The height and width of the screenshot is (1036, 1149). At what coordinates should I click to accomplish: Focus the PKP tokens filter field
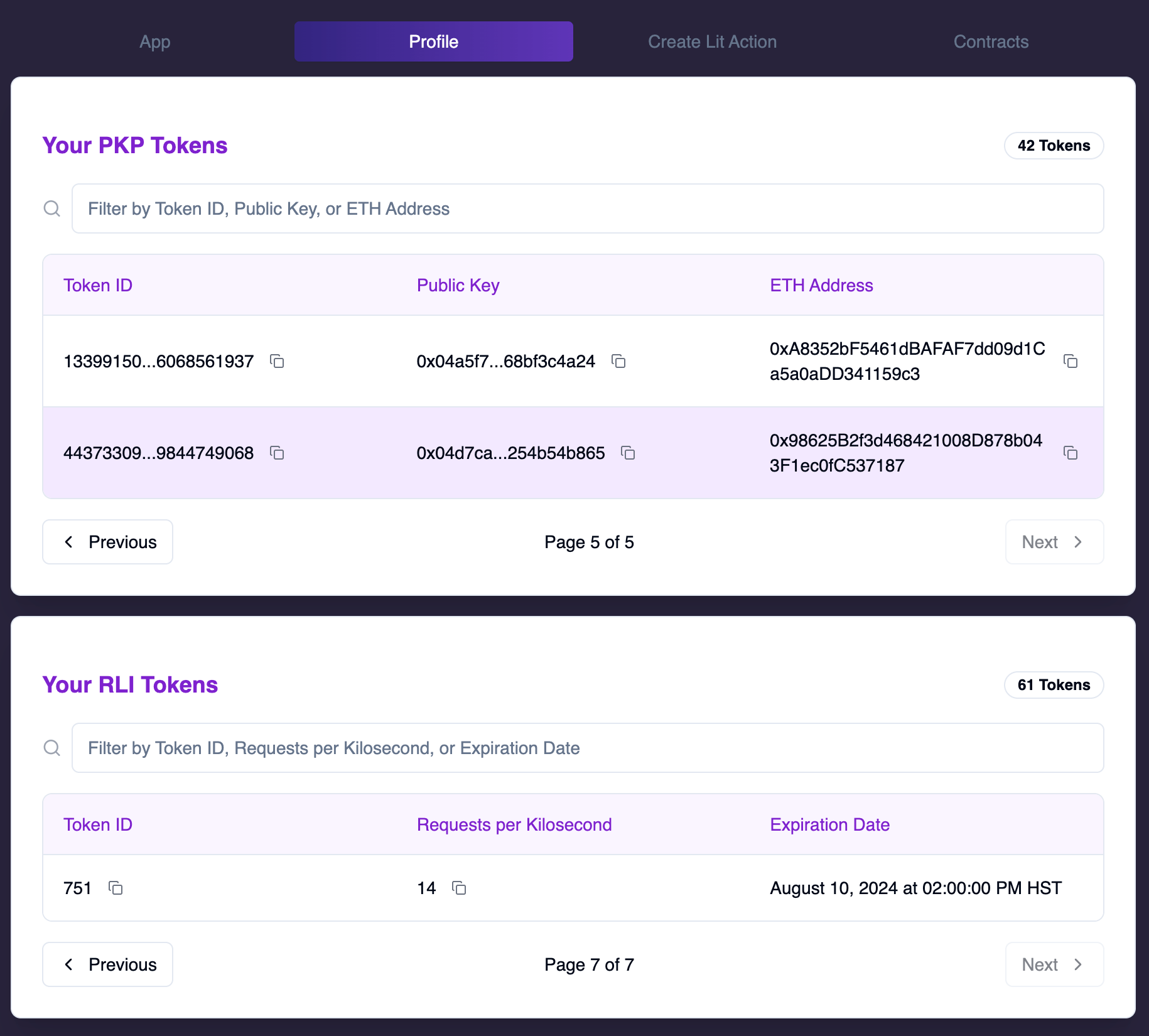(587, 208)
